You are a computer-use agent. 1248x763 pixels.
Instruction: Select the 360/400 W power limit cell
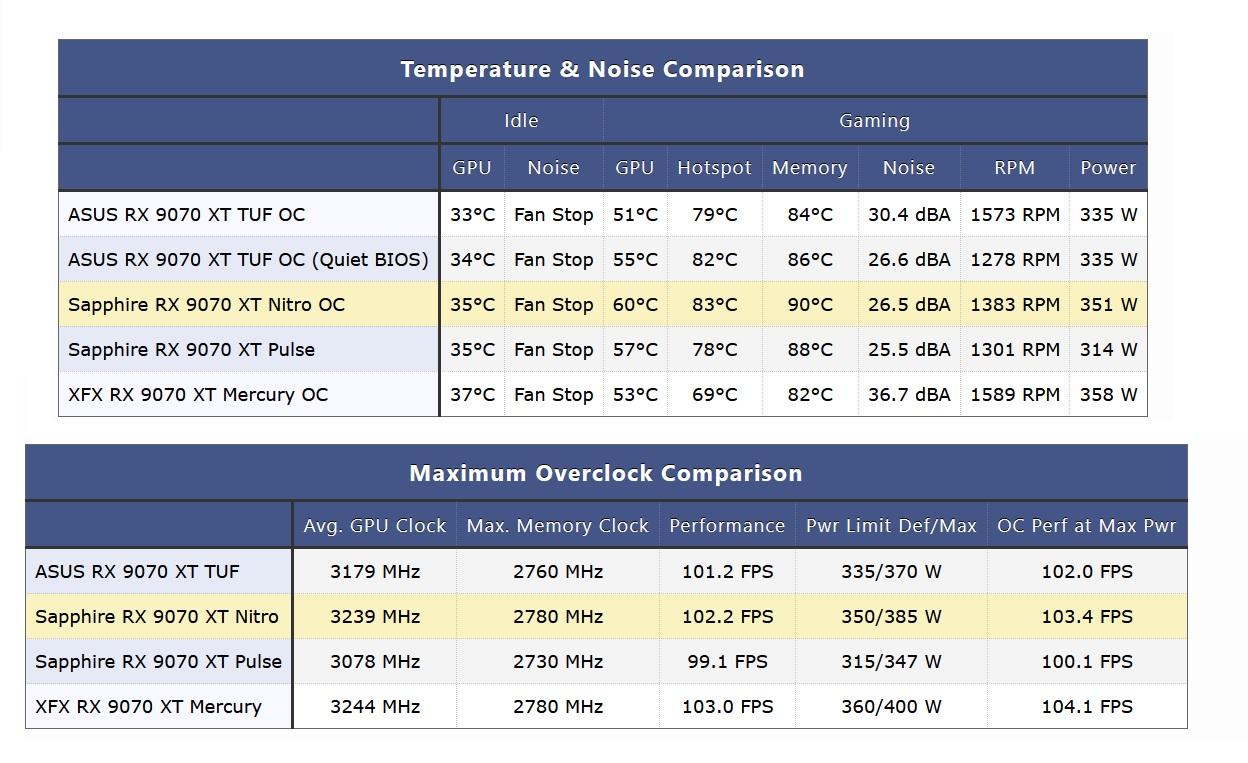[891, 707]
